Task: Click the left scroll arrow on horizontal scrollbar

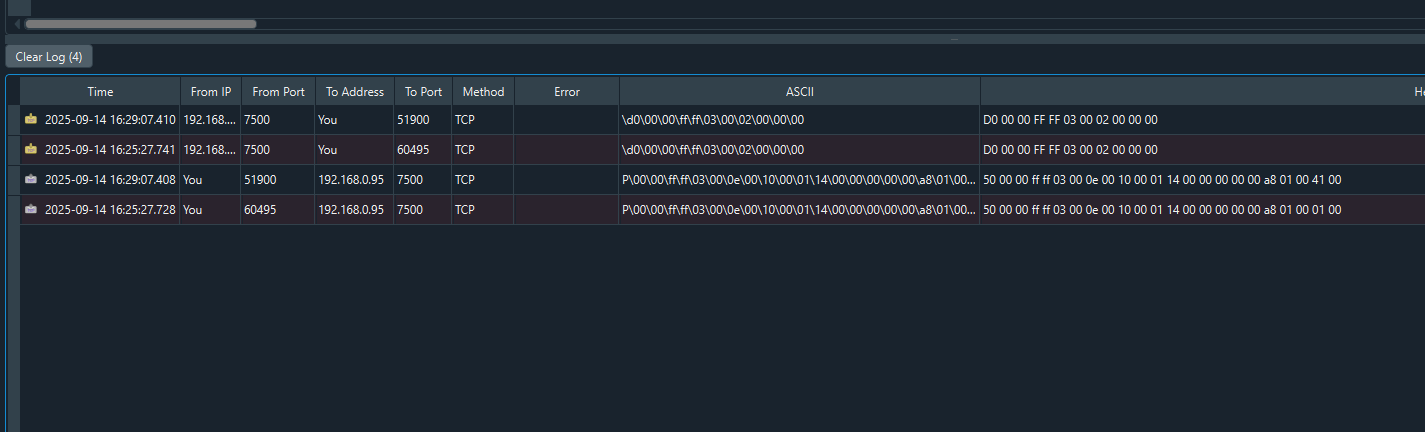Action: tap(17, 23)
